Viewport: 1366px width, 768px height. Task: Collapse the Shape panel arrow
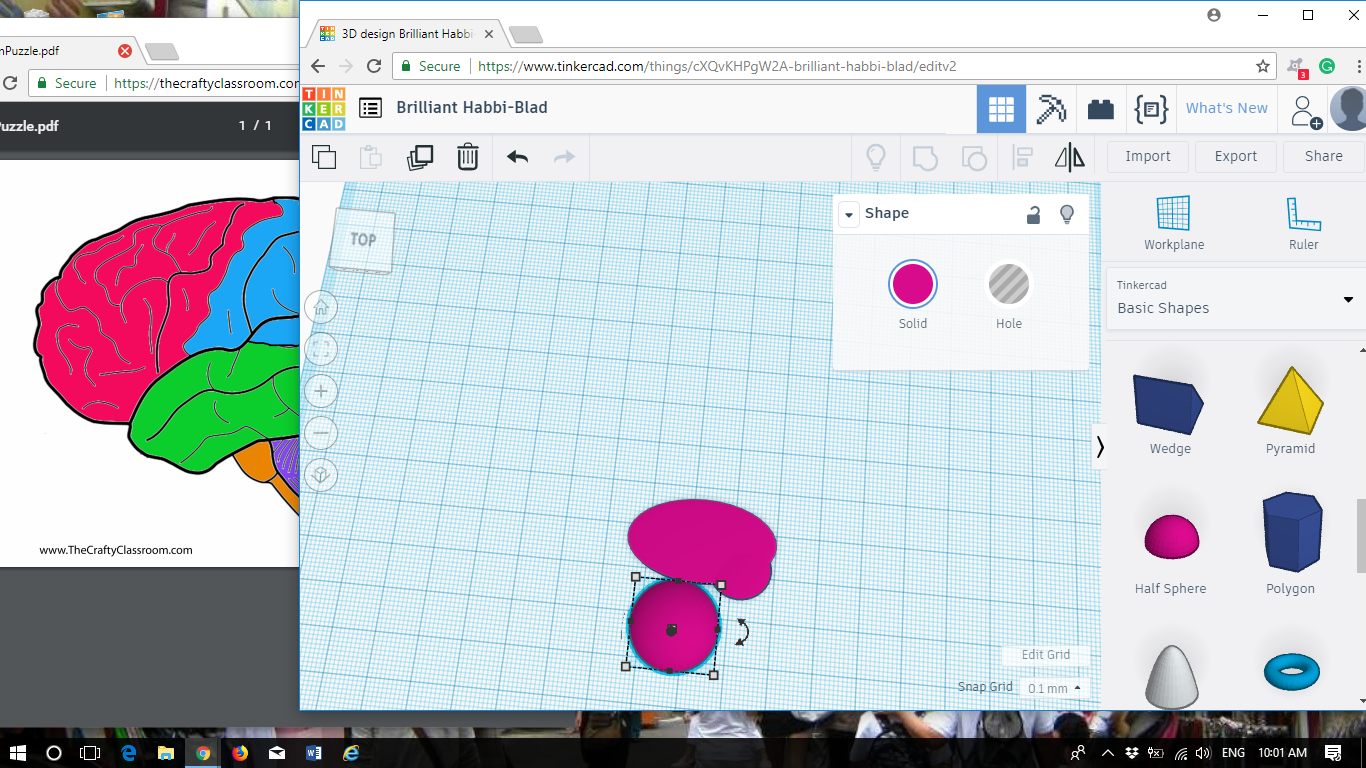(x=848, y=214)
